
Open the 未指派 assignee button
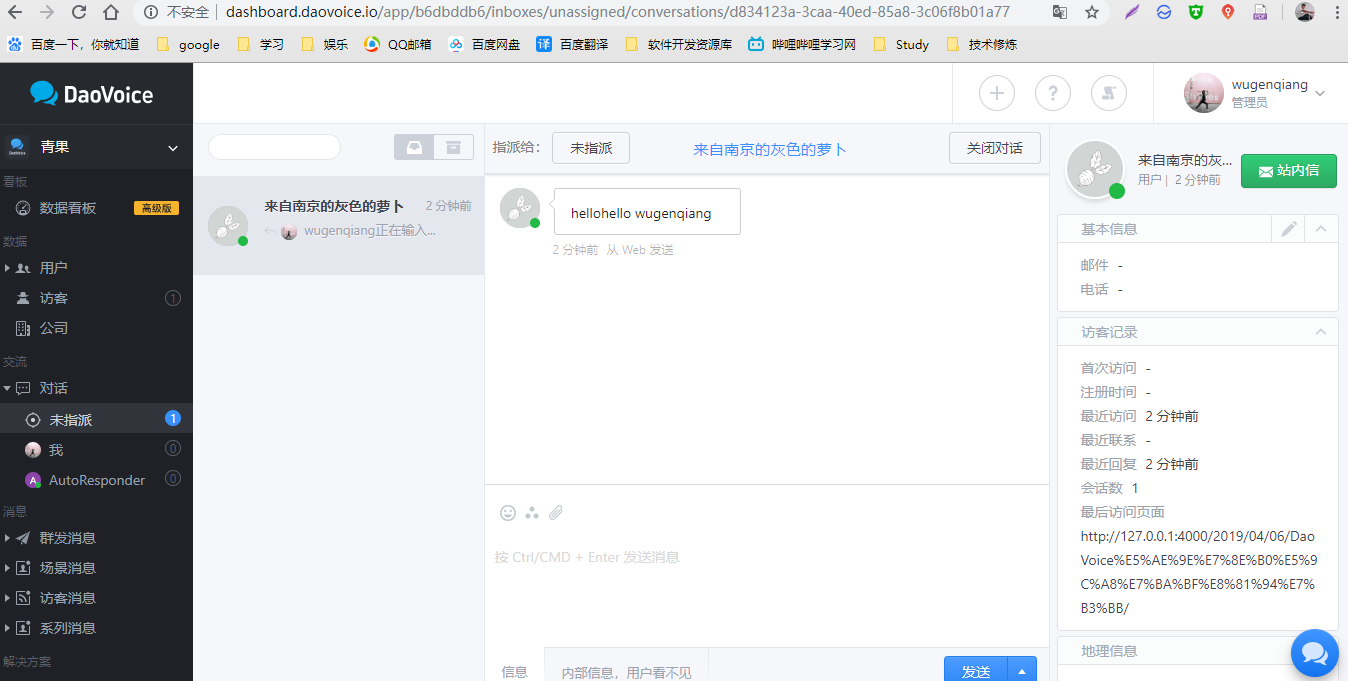tap(590, 148)
